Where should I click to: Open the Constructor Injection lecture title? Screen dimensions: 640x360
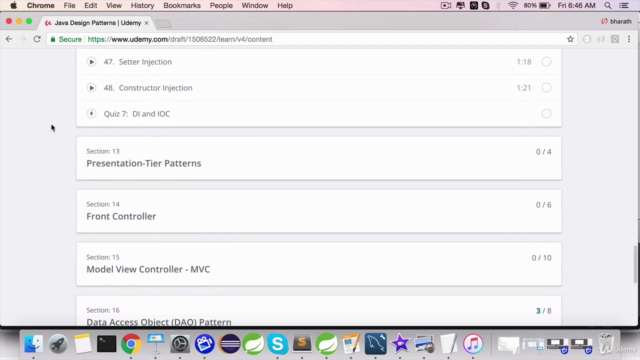pyautogui.click(x=155, y=88)
